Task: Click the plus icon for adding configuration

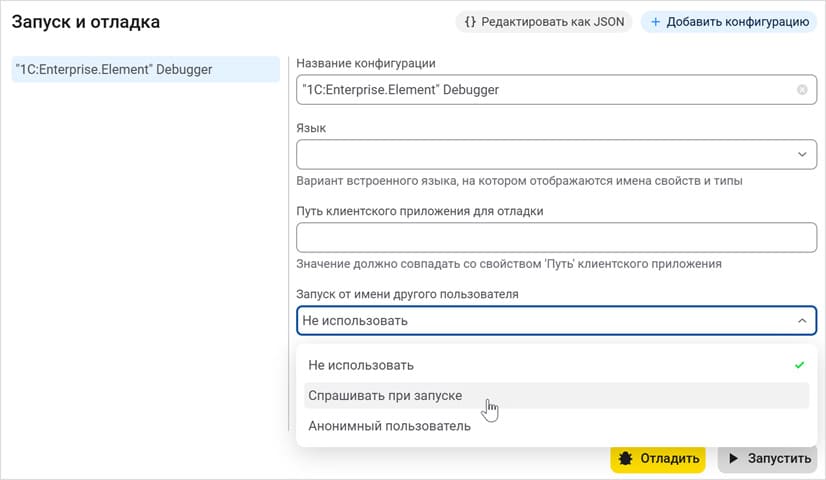Action: [656, 21]
